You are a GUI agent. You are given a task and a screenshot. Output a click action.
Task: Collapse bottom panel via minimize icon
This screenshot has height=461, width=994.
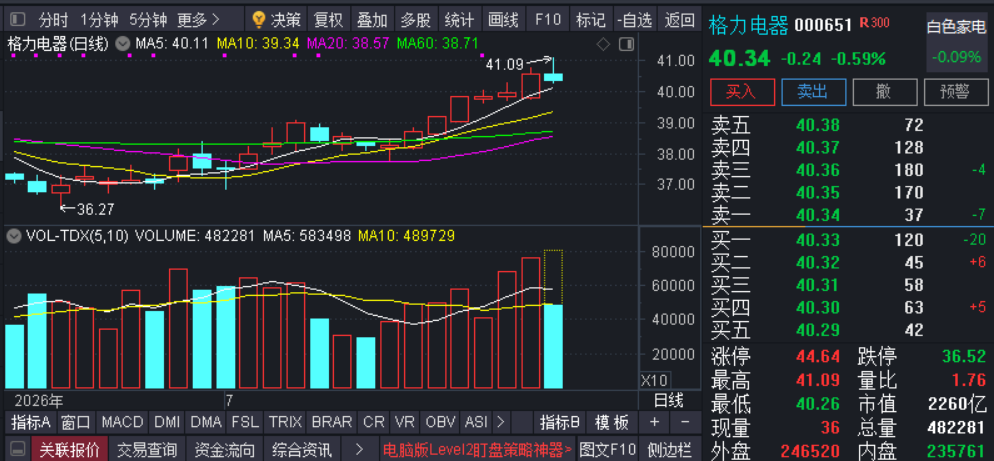coord(16,450)
